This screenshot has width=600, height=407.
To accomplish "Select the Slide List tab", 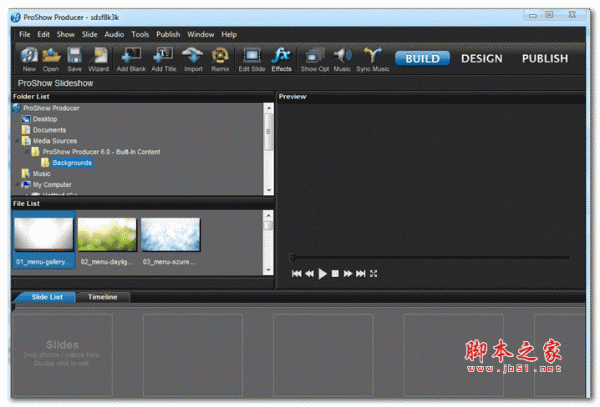I will tap(47, 297).
